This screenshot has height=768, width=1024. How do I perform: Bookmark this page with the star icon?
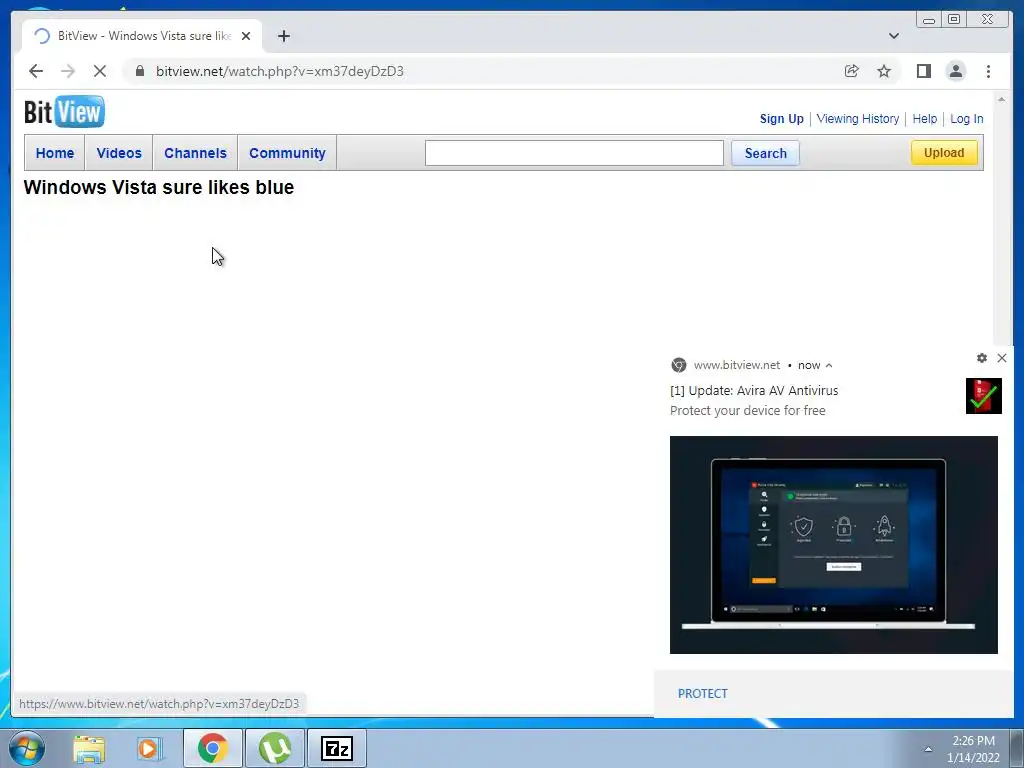coord(884,71)
